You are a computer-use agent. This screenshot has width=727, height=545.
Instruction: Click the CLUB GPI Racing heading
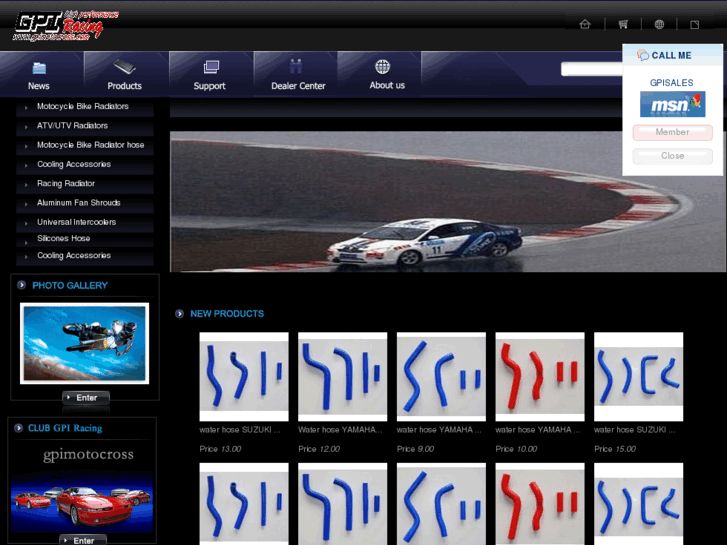65,428
